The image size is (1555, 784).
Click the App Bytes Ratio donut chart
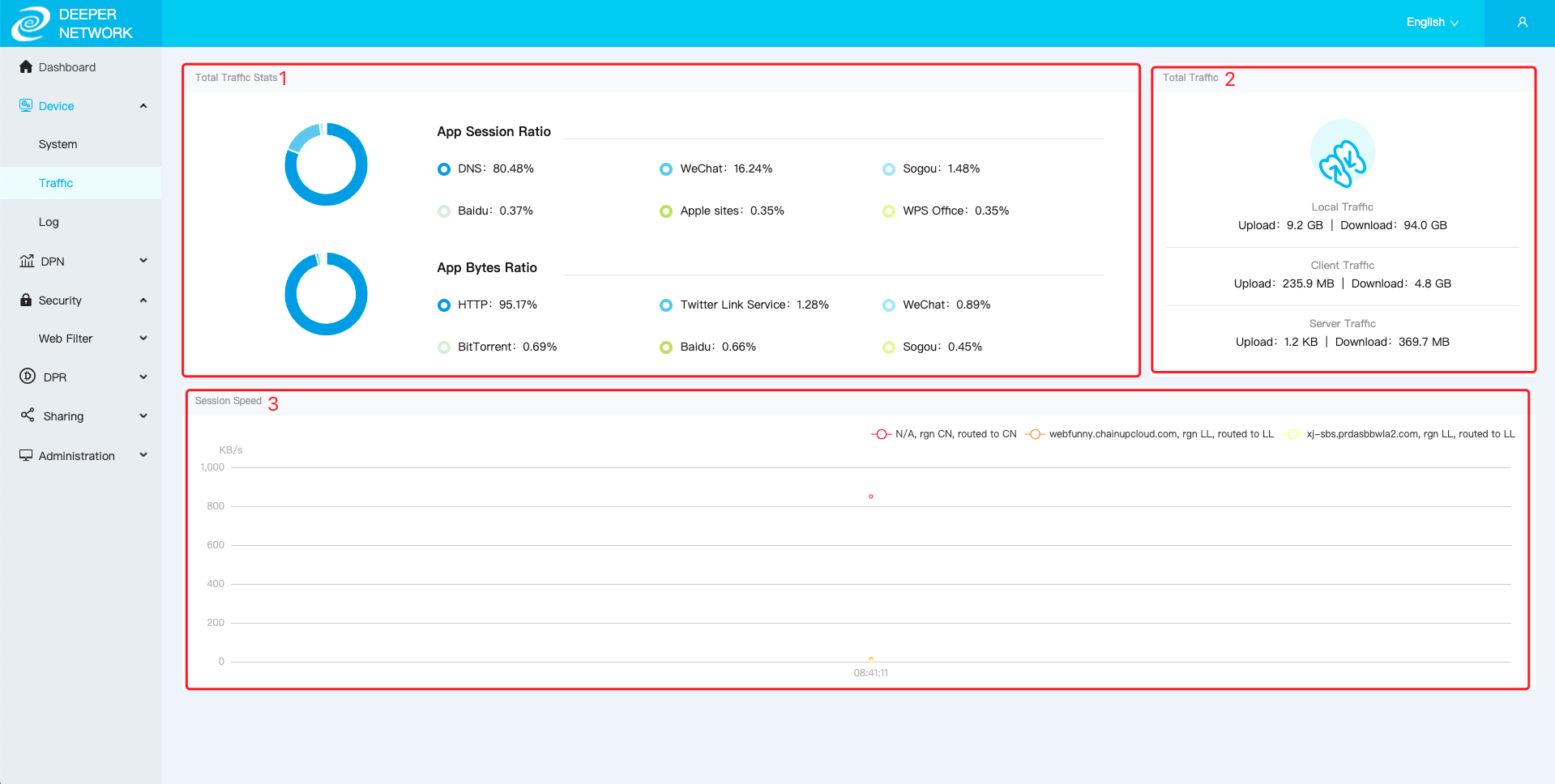click(x=326, y=294)
